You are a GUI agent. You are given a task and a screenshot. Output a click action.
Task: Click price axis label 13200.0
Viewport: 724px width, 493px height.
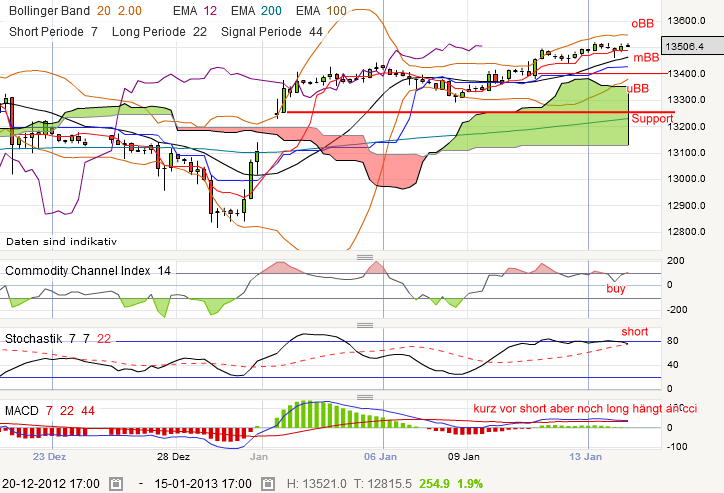[686, 126]
